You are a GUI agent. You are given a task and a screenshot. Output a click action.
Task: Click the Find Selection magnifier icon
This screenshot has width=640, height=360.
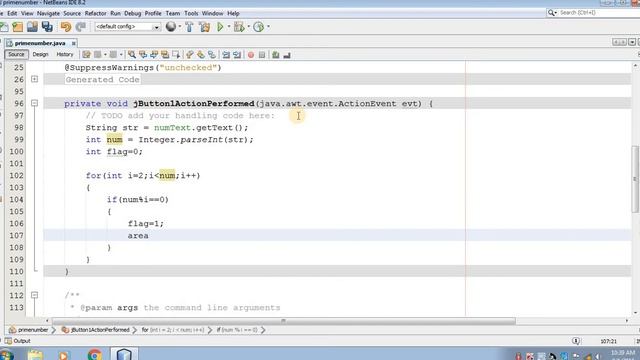132,55
